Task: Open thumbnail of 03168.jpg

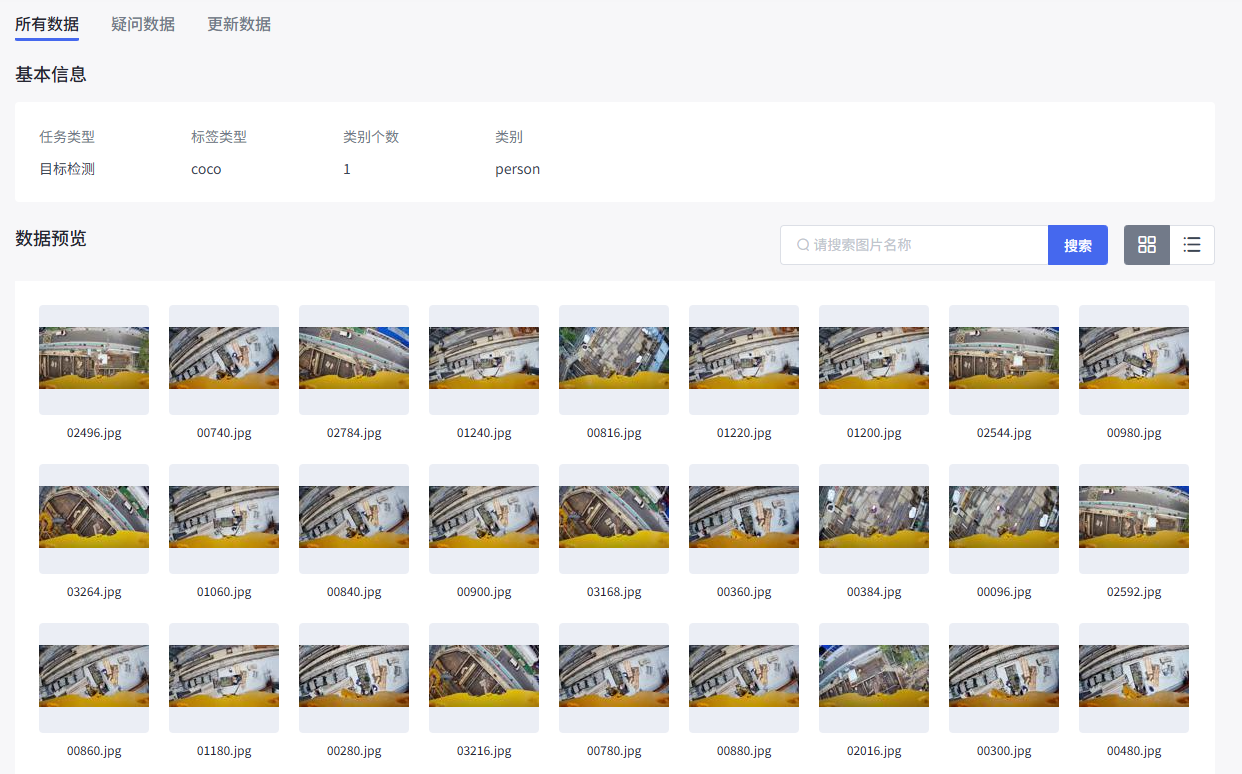Action: coord(614,519)
